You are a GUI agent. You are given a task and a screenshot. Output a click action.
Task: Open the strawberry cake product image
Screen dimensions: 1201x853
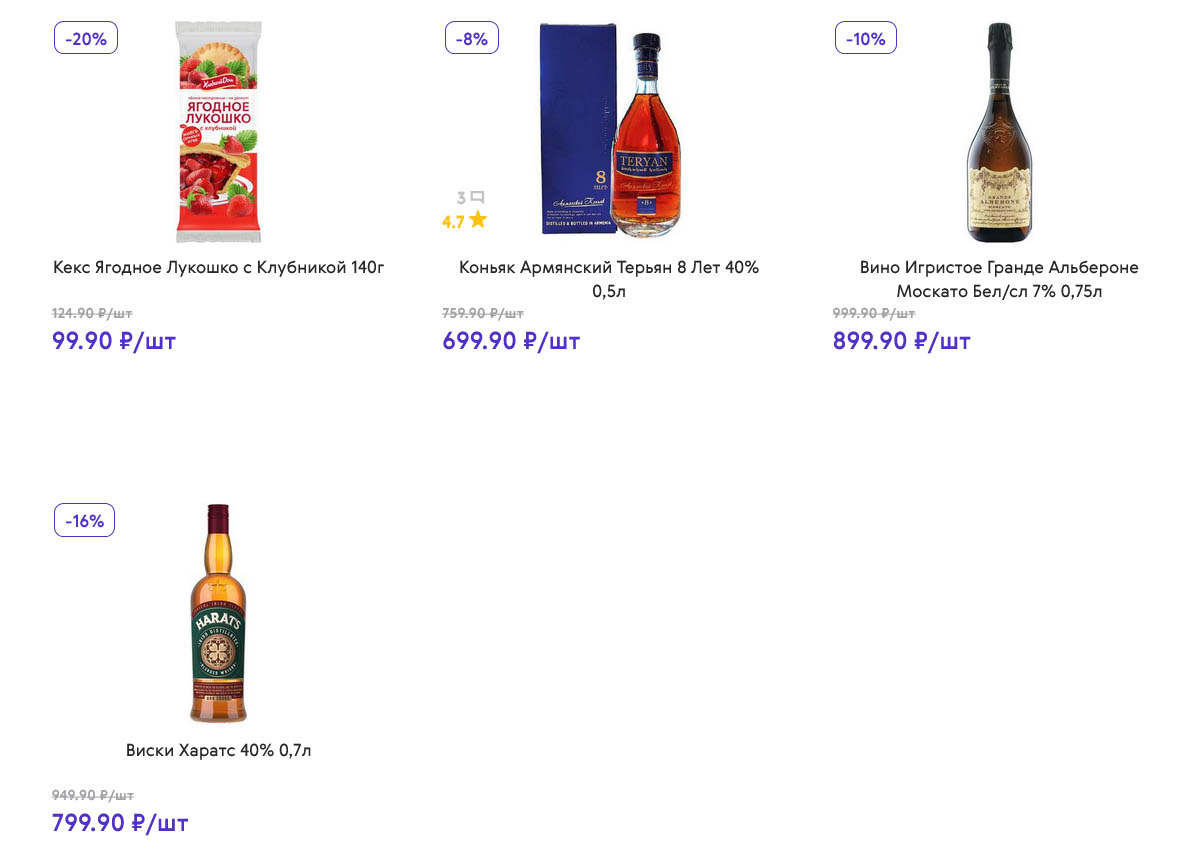[218, 132]
